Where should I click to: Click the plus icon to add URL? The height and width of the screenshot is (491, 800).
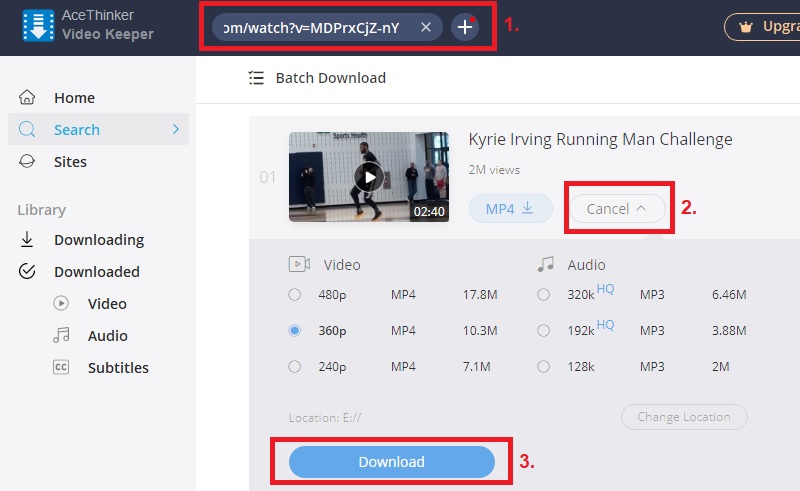point(465,27)
